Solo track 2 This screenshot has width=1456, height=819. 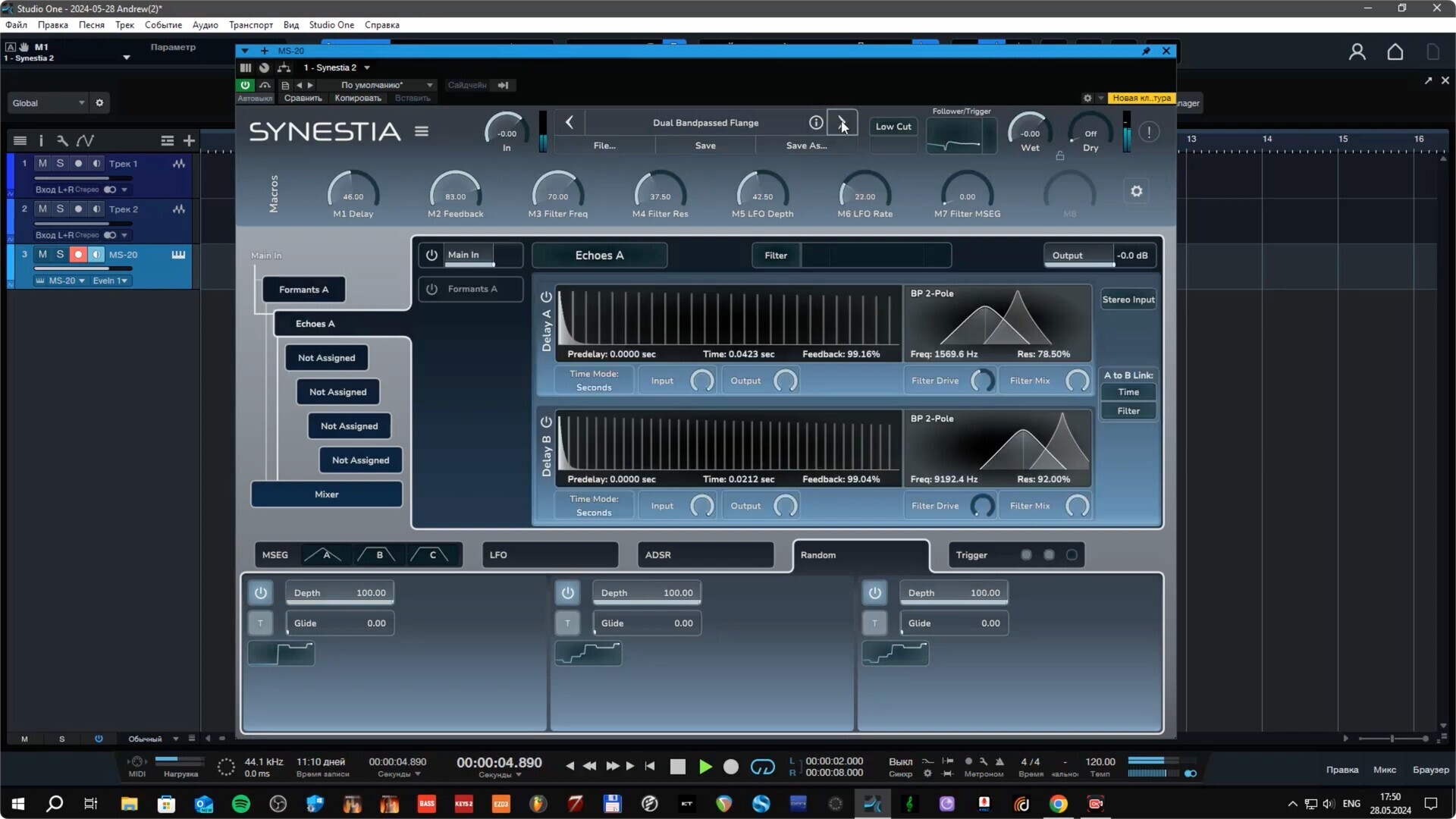[60, 209]
